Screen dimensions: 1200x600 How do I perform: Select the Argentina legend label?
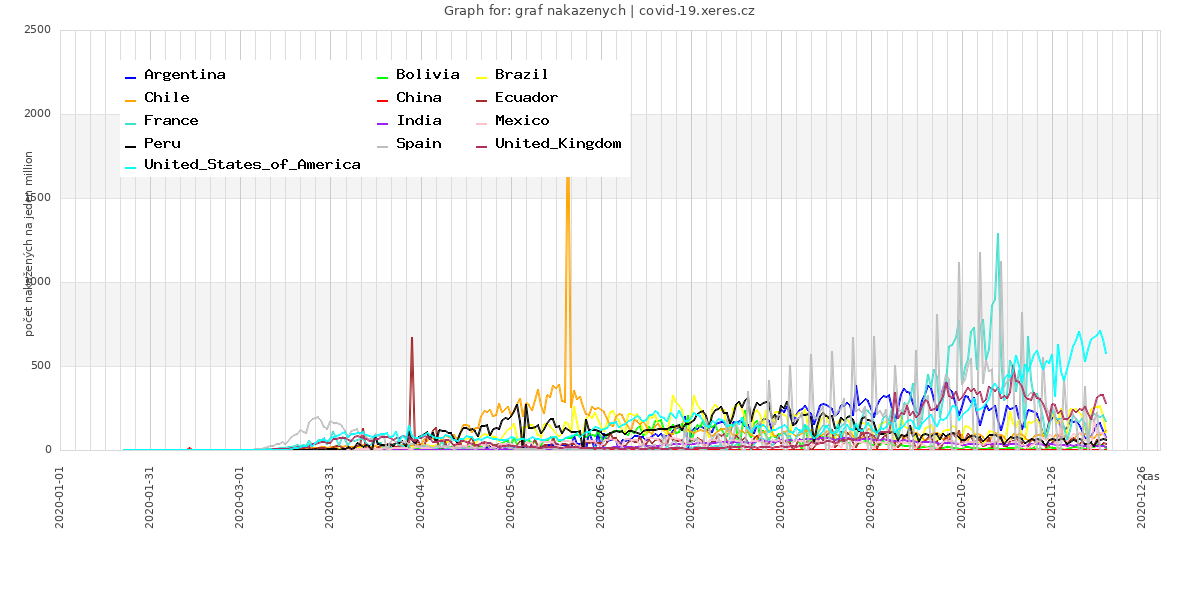(x=185, y=75)
